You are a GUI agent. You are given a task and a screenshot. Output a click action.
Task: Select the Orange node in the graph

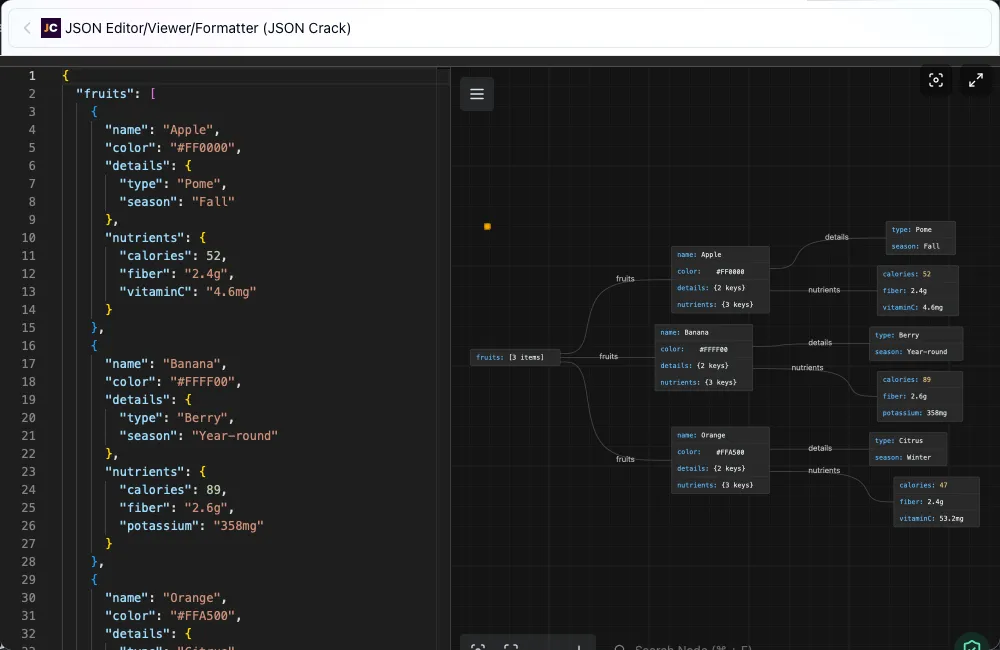(720, 460)
